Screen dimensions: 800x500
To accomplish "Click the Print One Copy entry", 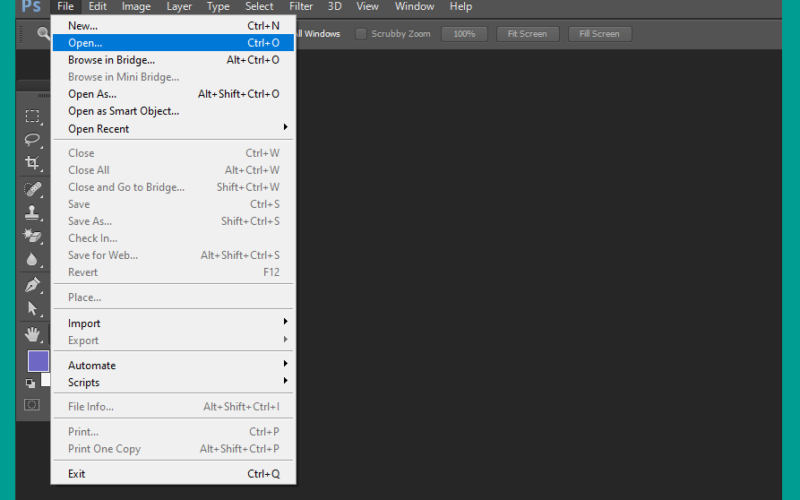I will [173, 449].
